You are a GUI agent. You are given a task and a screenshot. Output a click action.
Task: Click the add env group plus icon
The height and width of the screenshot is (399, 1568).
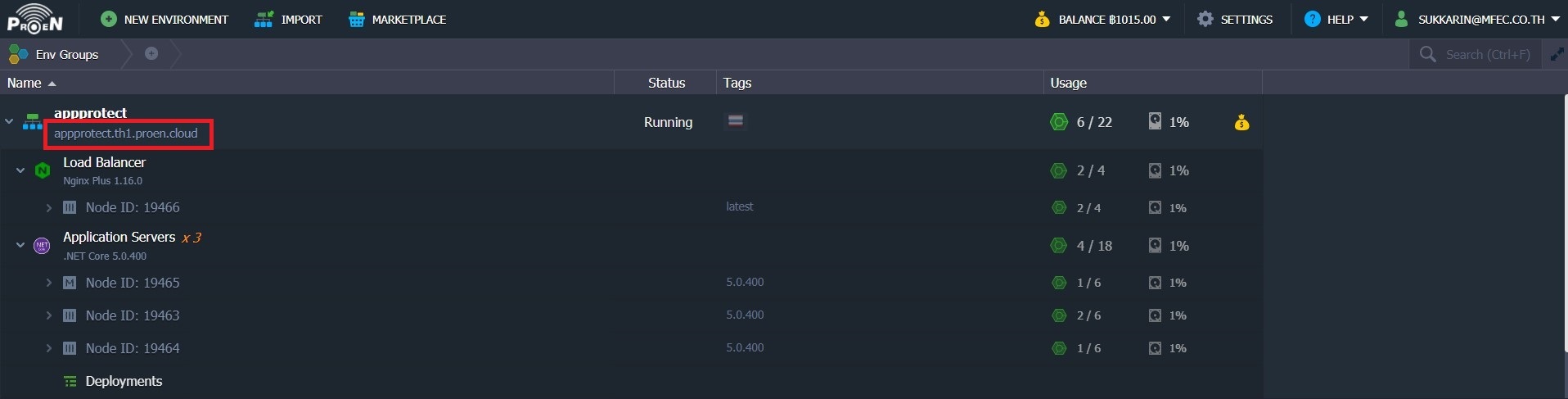tap(151, 53)
